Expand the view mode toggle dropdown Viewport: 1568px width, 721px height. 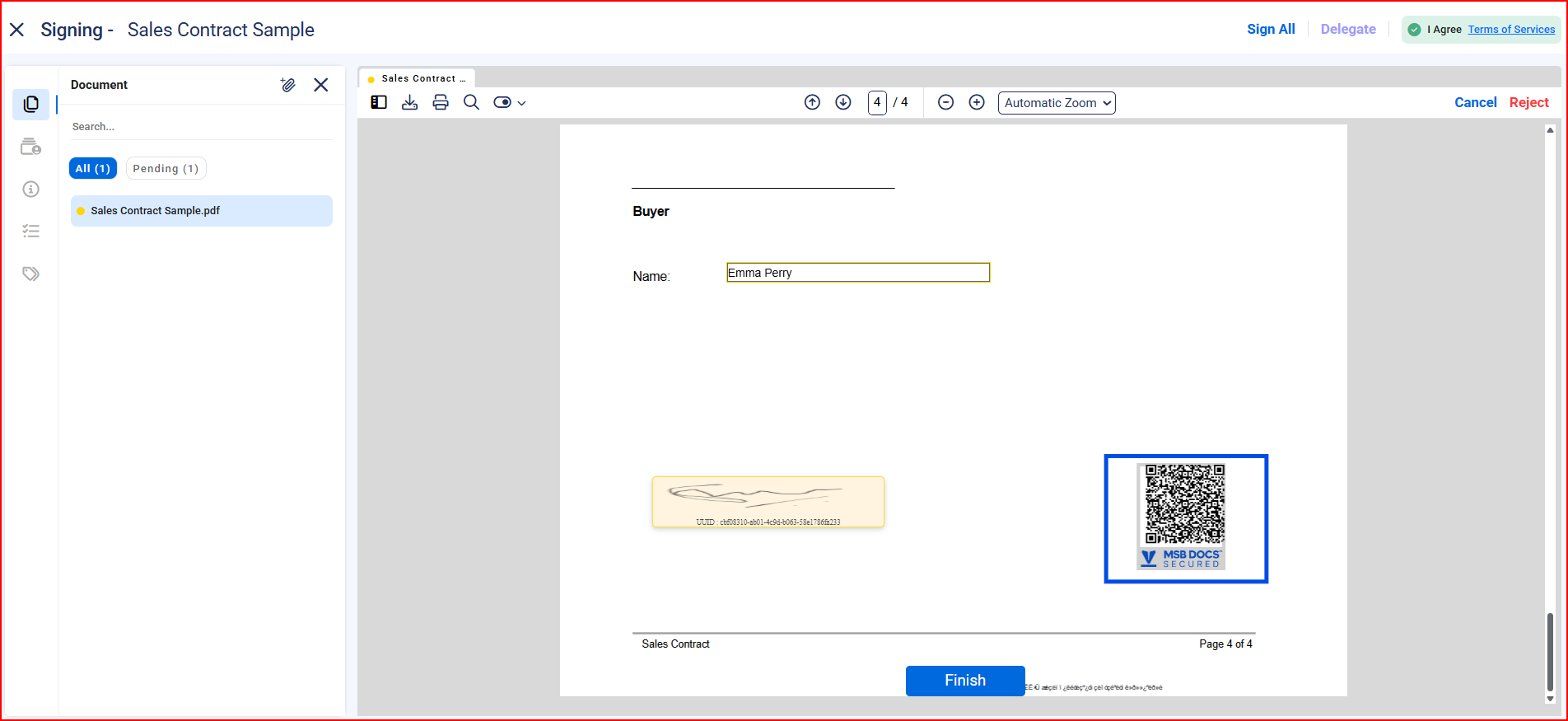[x=510, y=102]
